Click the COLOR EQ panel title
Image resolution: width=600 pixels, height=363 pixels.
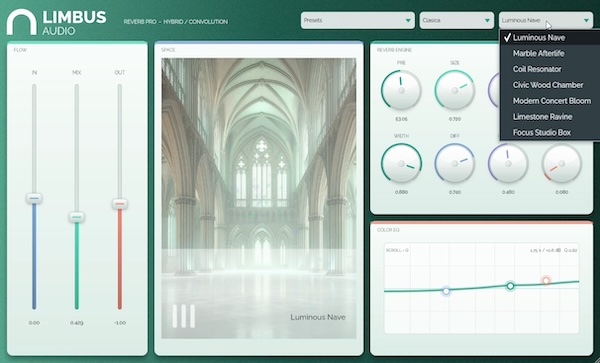coord(388,230)
